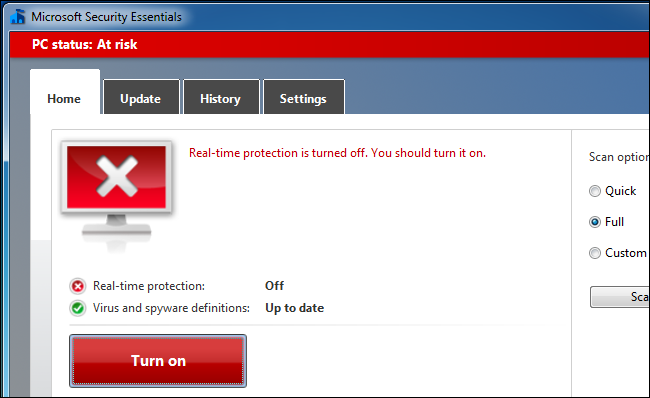Viewport: 650px width, 398px height.
Task: Click the Microsoft Security Essentials title bar icon
Action: (x=17, y=17)
